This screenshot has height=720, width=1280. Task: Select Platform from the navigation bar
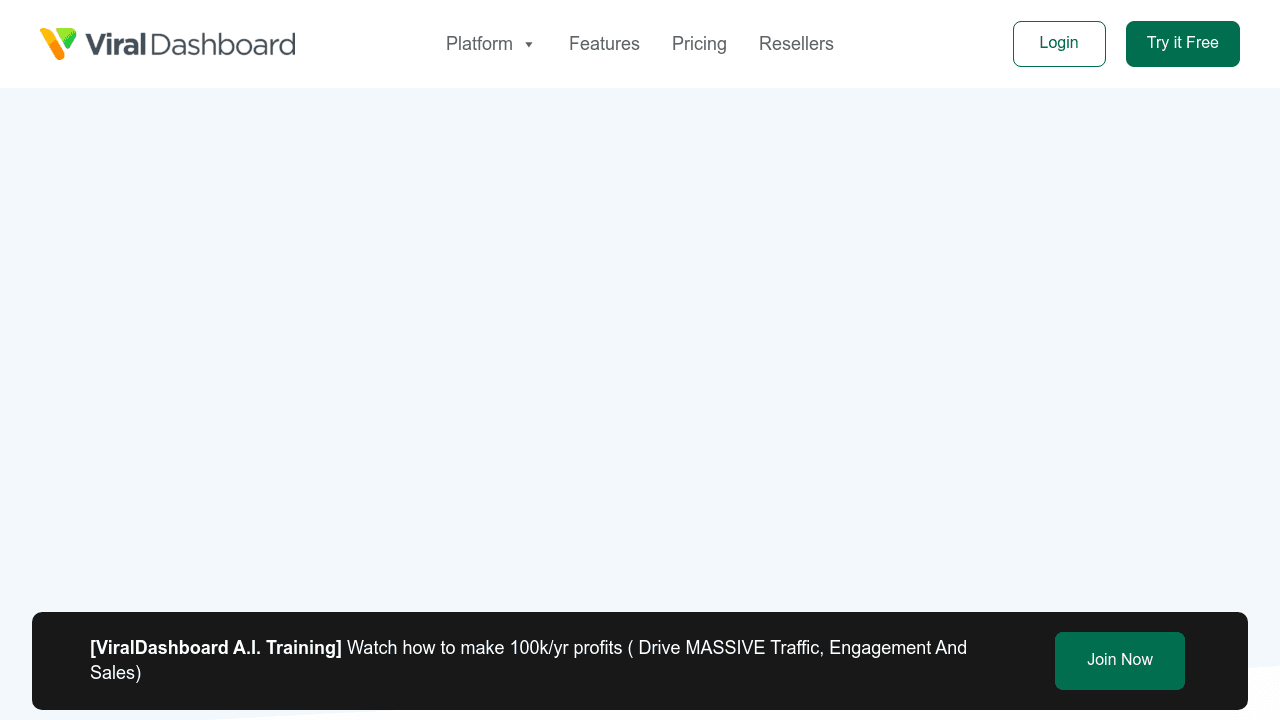tap(479, 44)
